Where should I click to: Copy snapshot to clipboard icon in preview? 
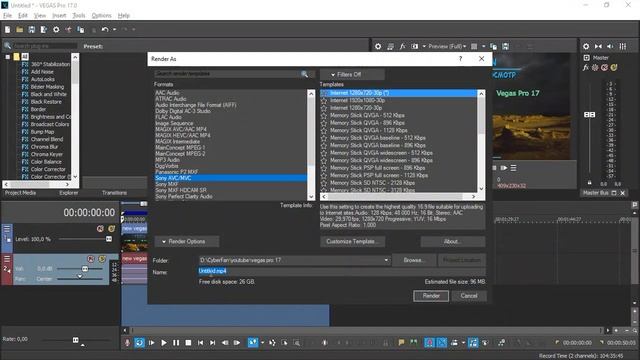point(493,46)
